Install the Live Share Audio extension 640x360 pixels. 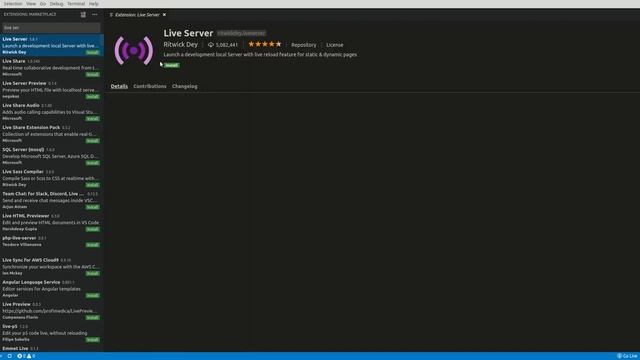tap(93, 118)
